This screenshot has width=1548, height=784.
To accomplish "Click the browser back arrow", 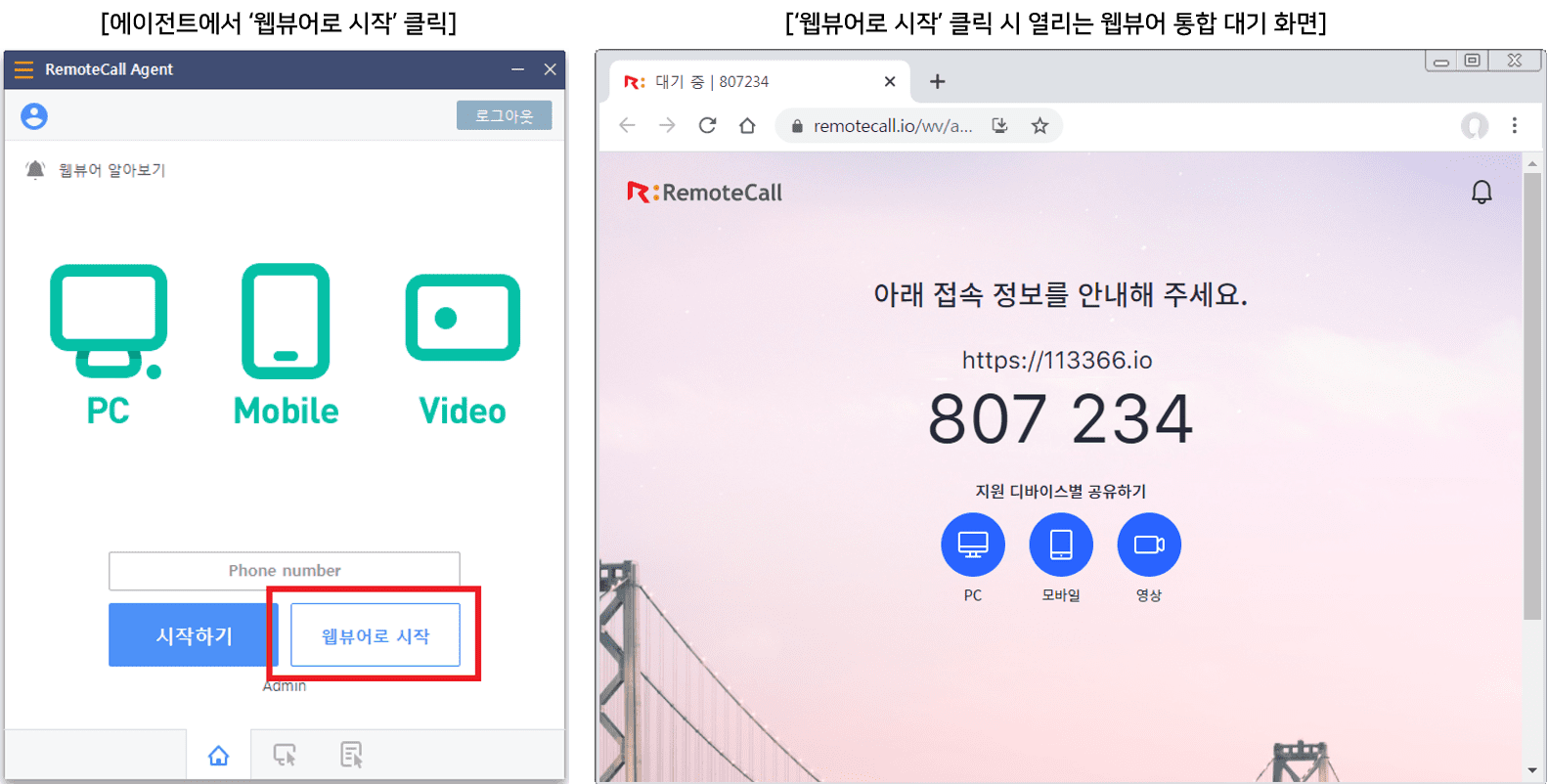I will coord(628,125).
